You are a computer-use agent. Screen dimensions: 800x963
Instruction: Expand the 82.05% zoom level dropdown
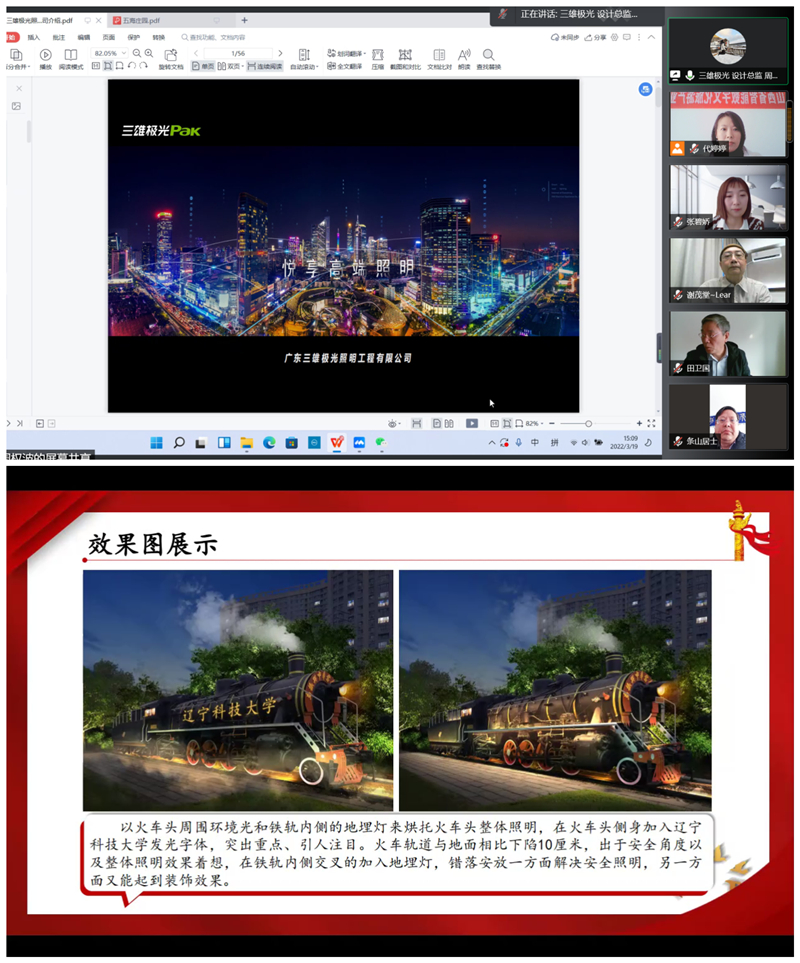[x=121, y=53]
